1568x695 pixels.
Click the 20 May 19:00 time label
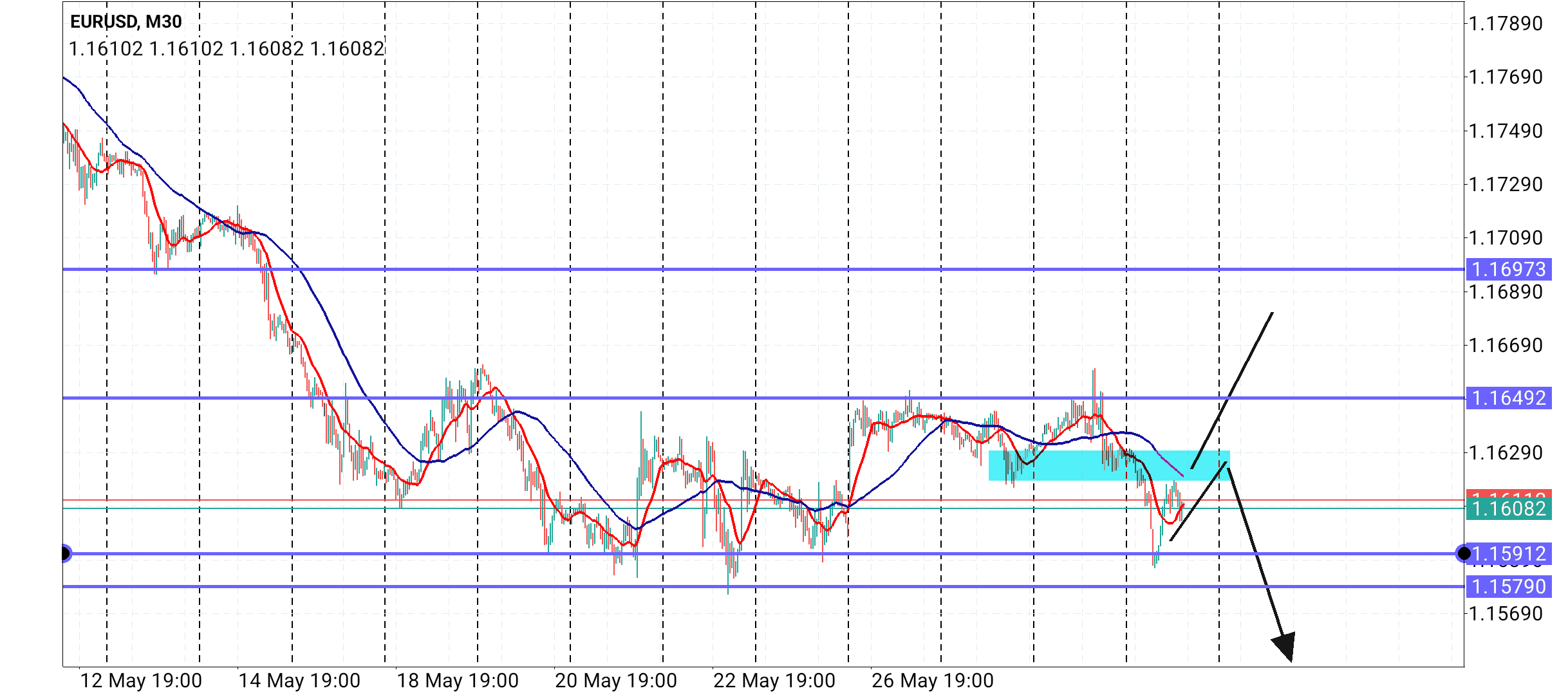click(x=616, y=681)
